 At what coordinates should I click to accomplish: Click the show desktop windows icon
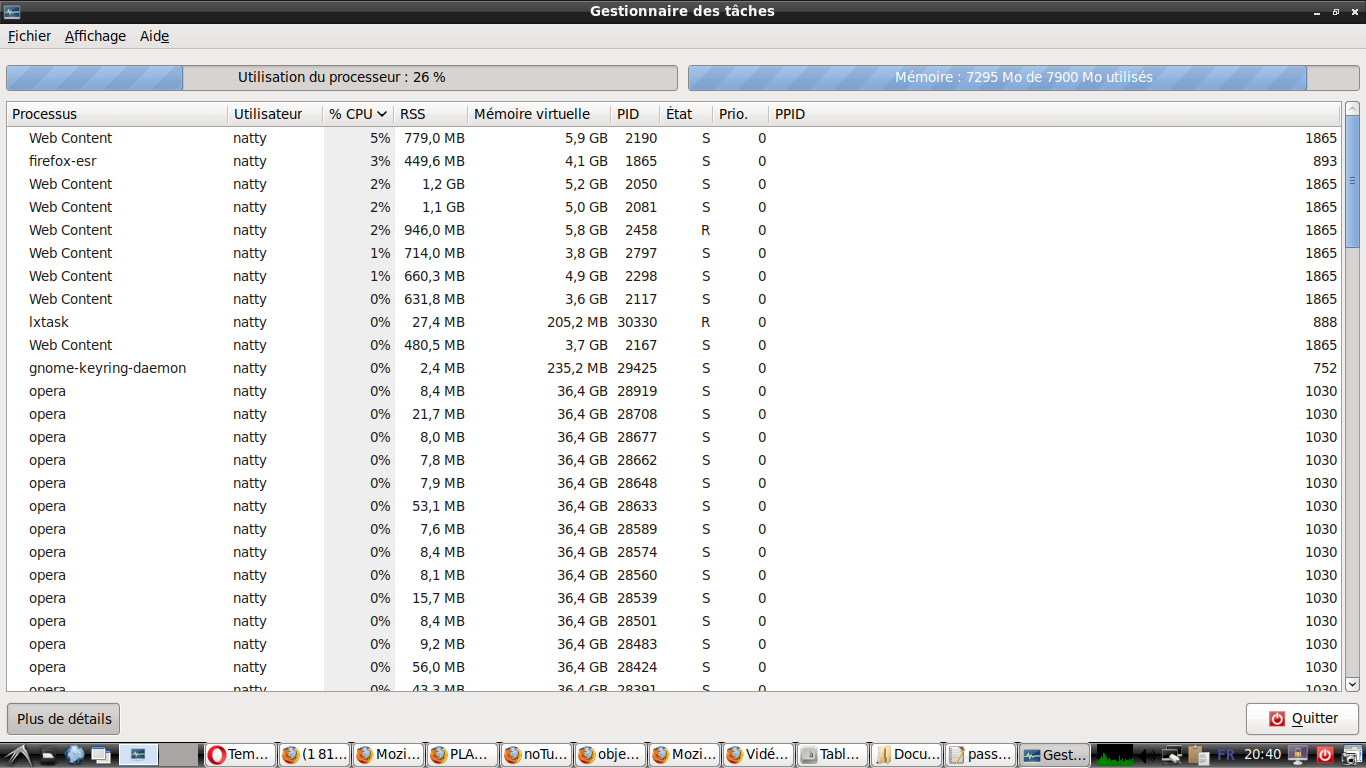tap(101, 755)
